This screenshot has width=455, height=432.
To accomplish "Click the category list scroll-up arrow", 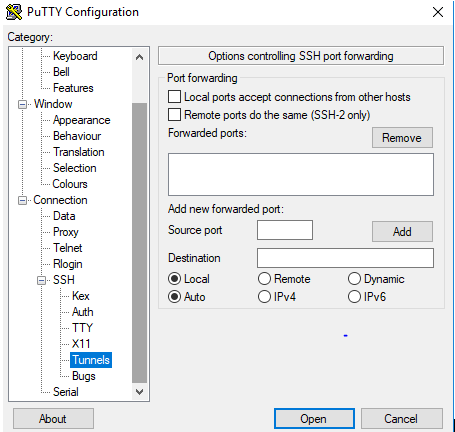I will [140, 57].
